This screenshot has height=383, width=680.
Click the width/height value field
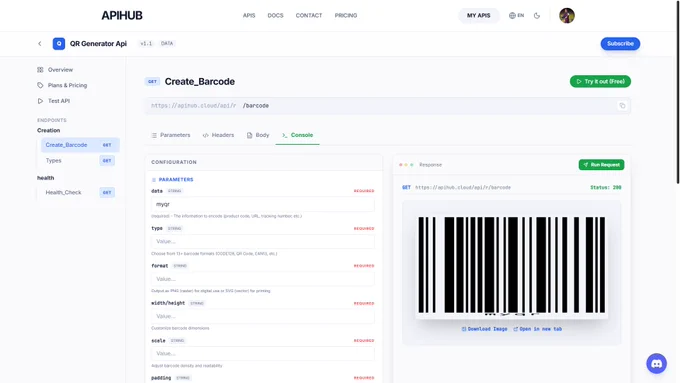(263, 316)
